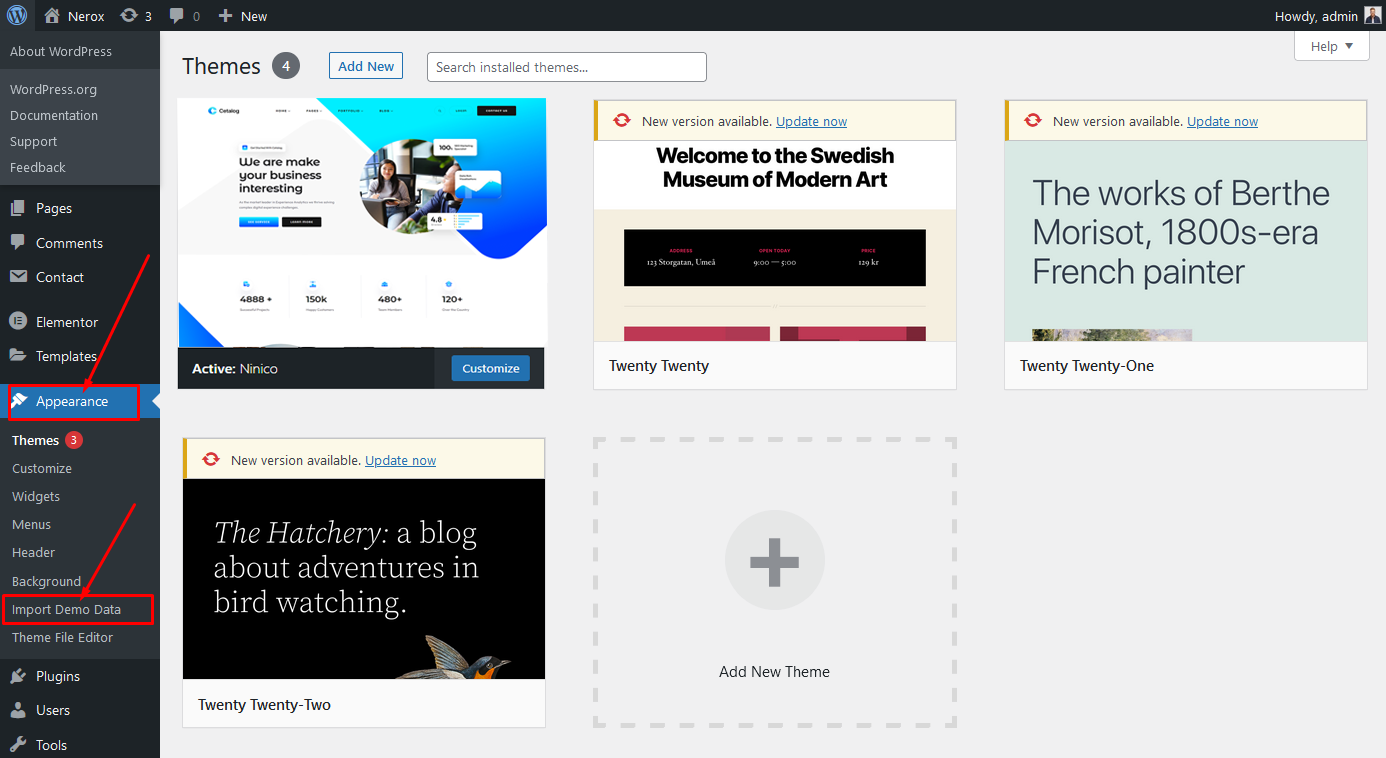
Task: Click the admin avatar picture
Action: click(x=1373, y=16)
